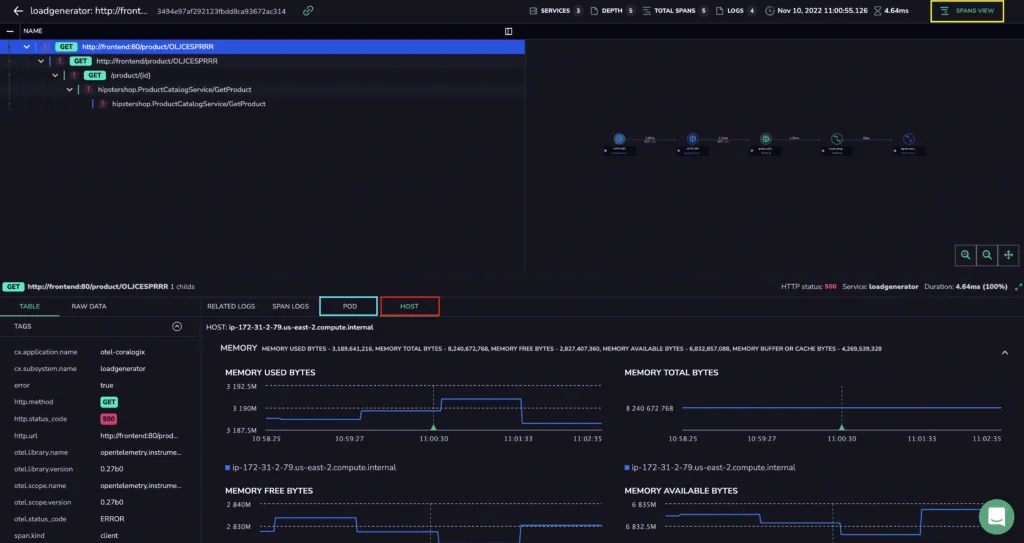Click the MEMORY AVAILABLE BYTES chart title
Viewport: 1024px width, 543px height.
click(681, 491)
